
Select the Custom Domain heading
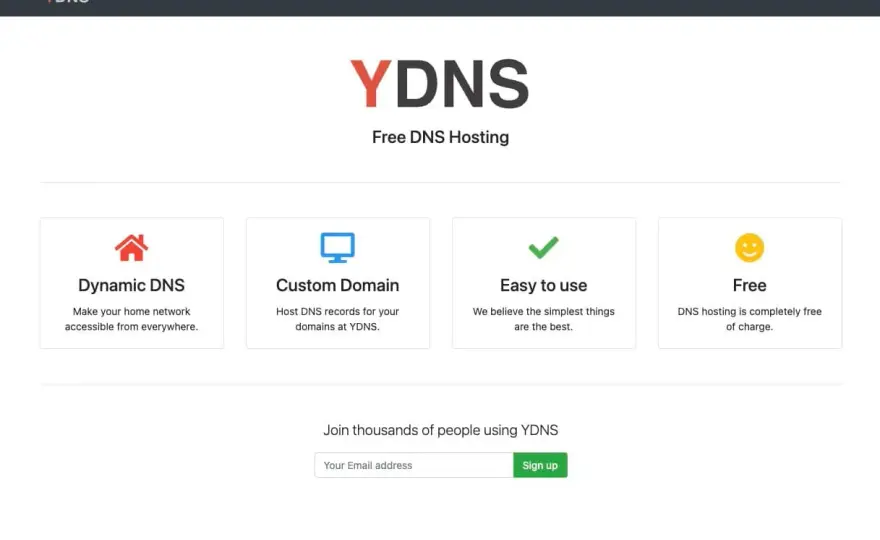(337, 285)
